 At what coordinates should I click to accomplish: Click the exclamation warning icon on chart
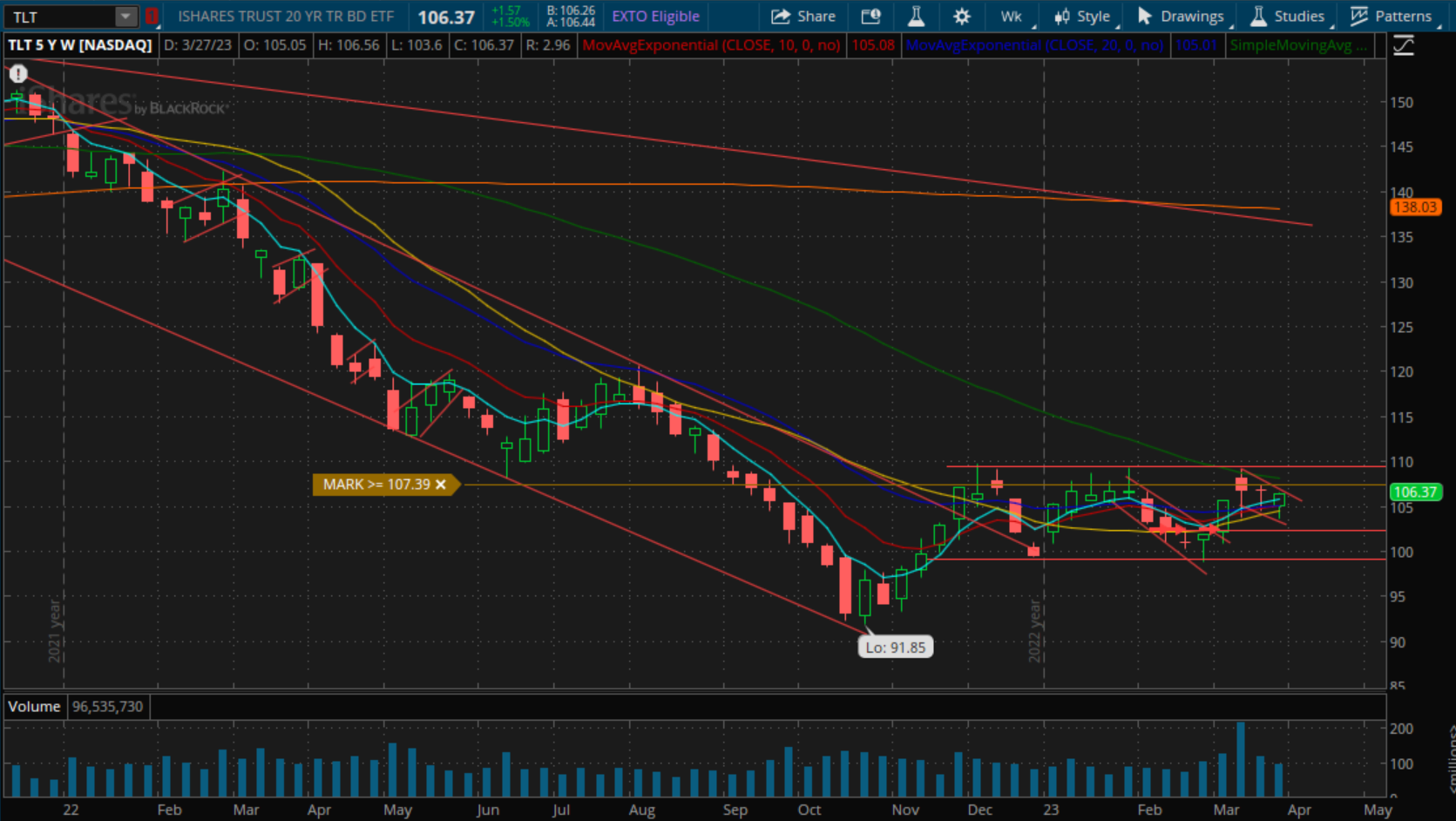point(18,74)
